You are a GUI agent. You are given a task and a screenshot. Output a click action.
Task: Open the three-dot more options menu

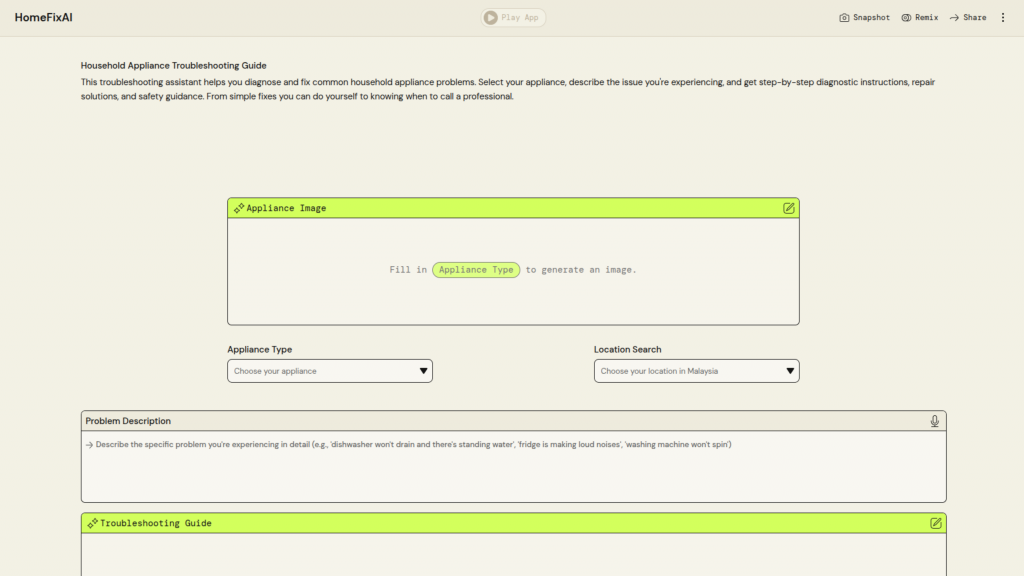pos(1003,18)
